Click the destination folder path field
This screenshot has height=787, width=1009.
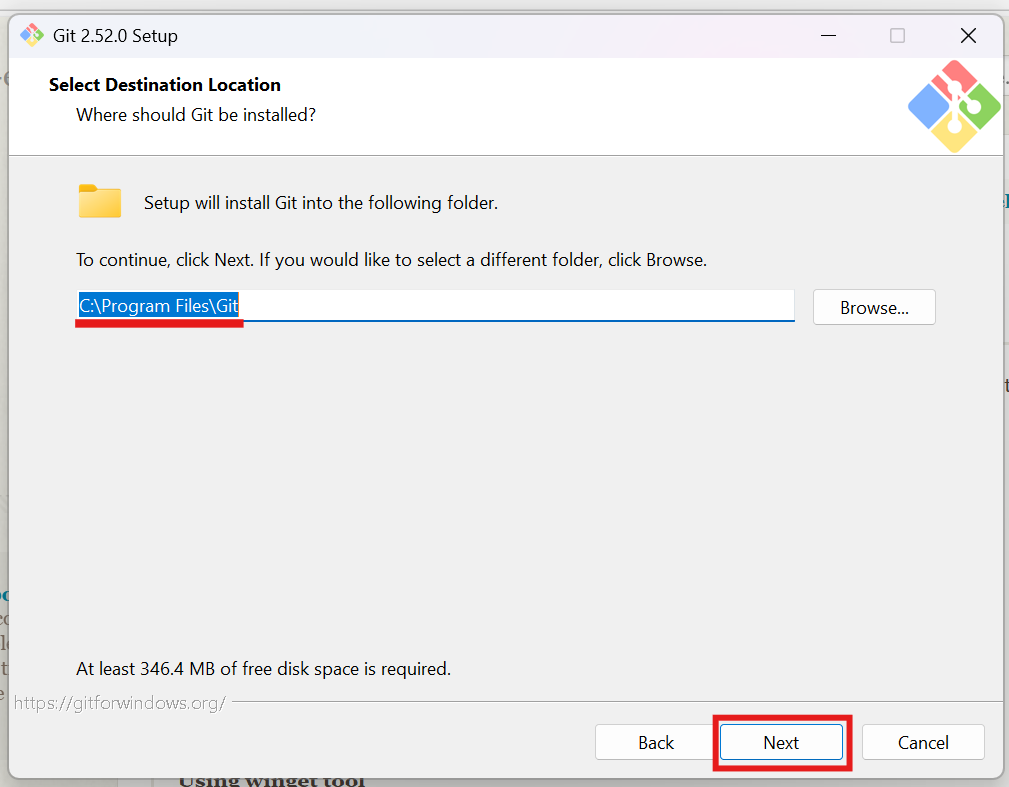[x=435, y=305]
